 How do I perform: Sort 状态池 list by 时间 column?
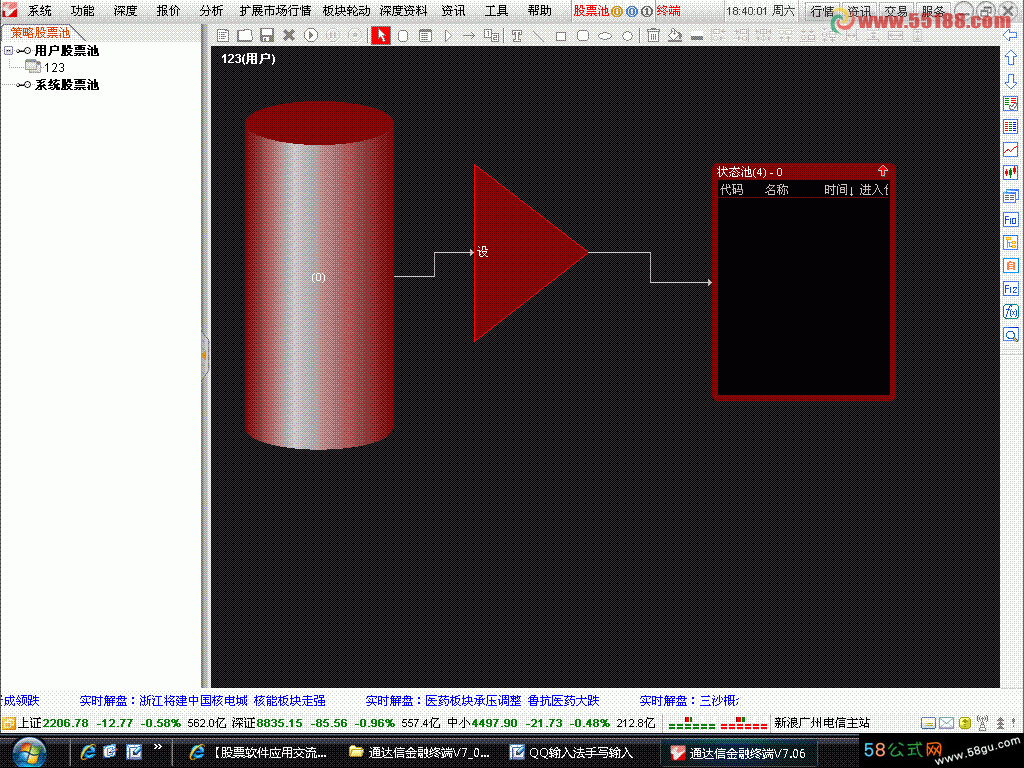click(x=839, y=190)
